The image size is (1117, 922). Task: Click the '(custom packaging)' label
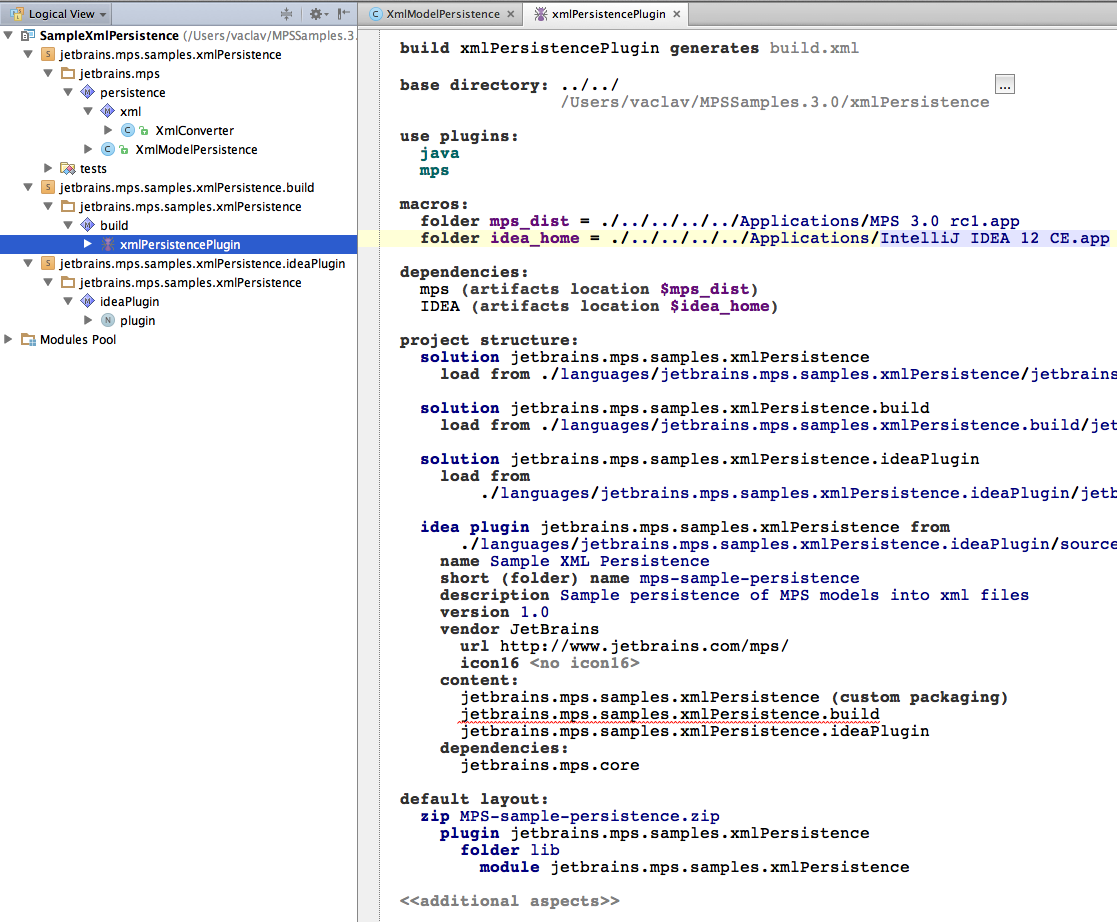coord(919,698)
